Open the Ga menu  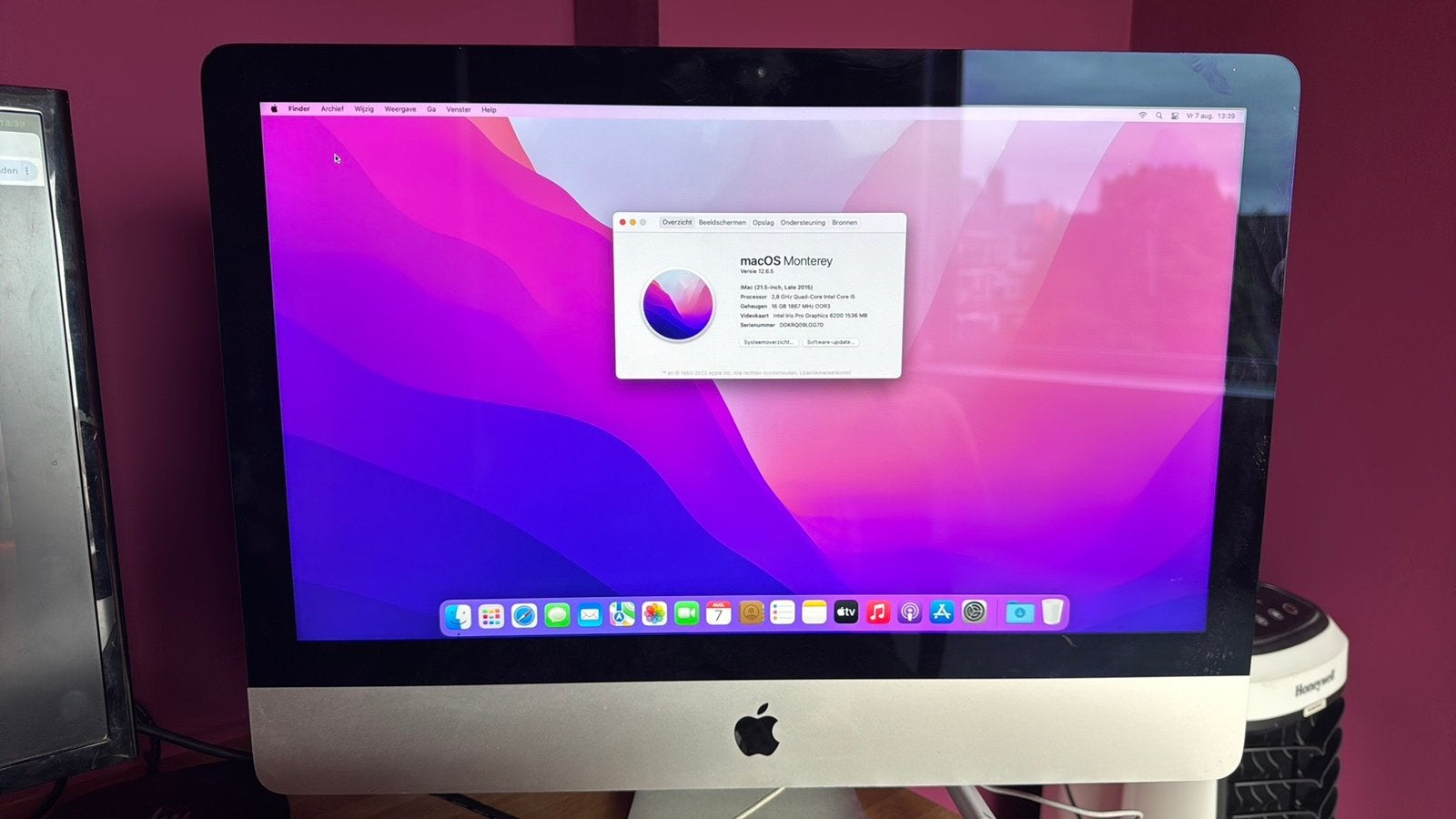point(431,109)
